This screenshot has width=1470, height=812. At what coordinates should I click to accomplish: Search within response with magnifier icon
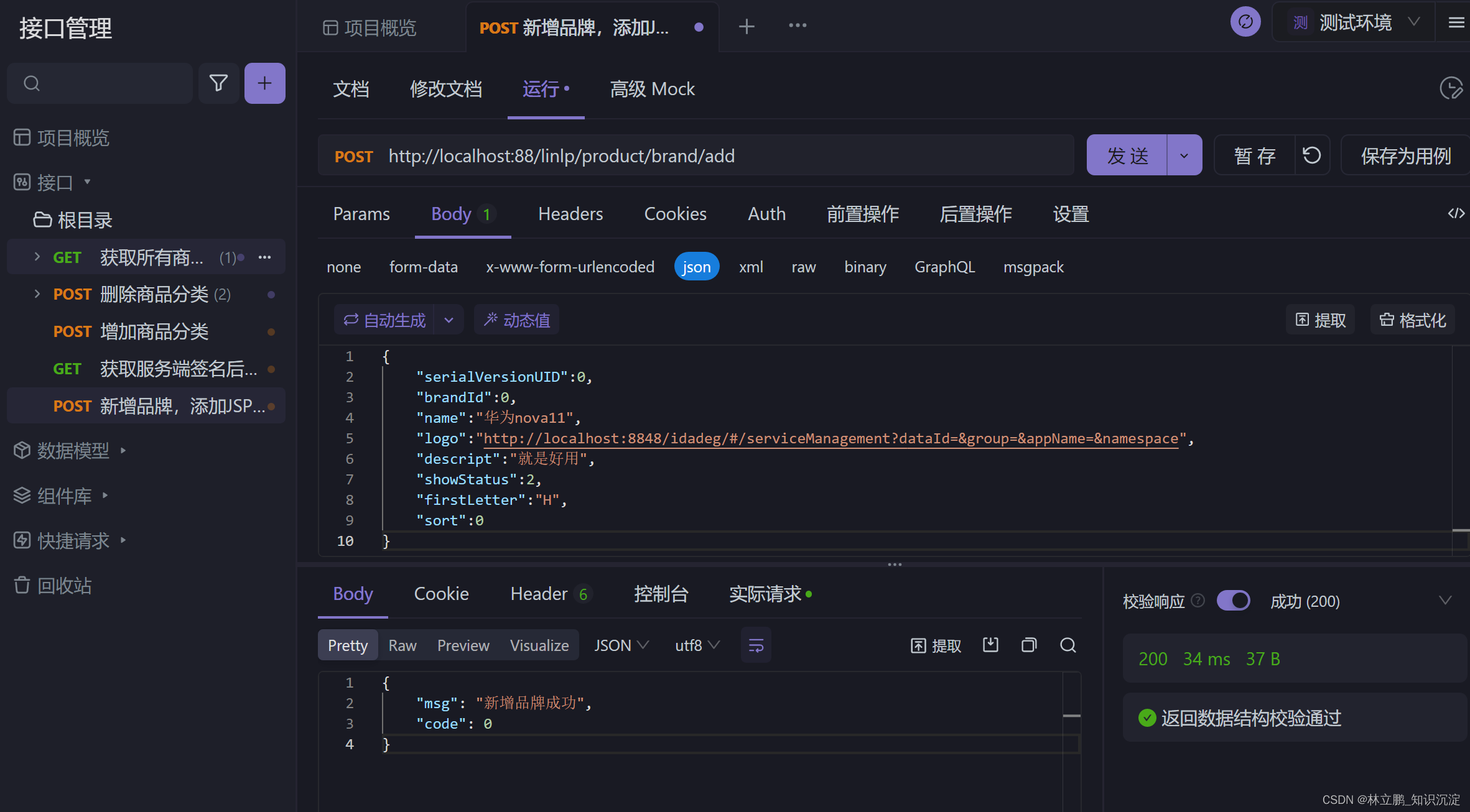pos(1068,645)
